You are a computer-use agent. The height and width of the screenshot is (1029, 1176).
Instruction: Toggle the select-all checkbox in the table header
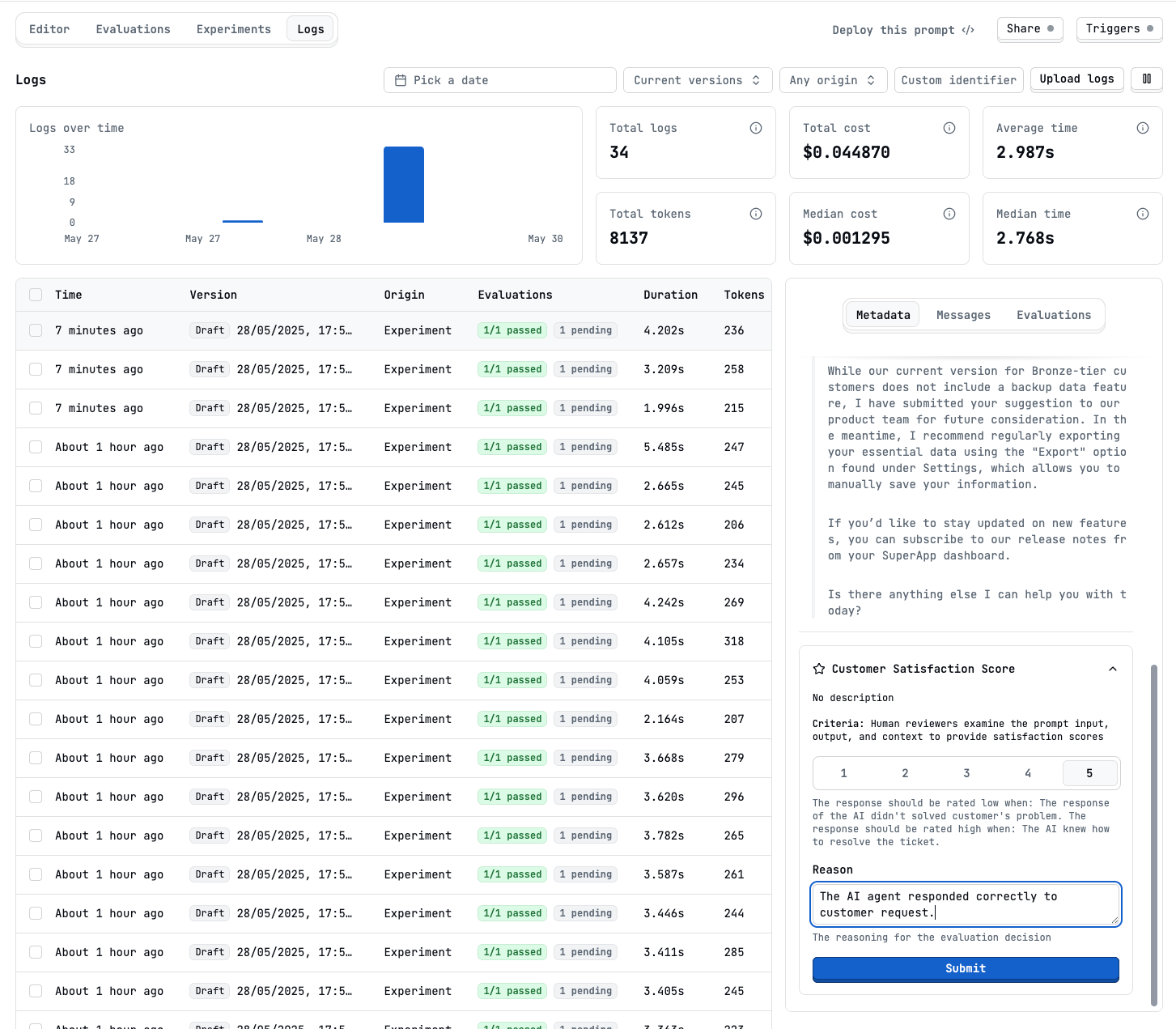36,295
